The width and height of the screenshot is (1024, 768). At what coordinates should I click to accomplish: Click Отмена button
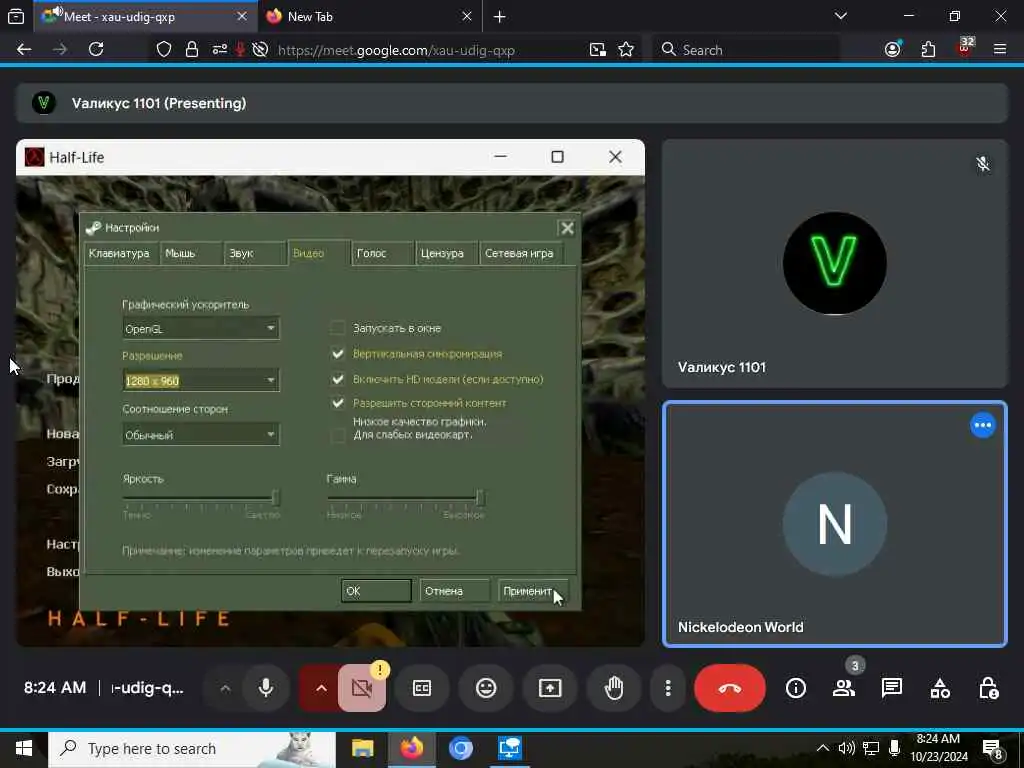coord(455,590)
